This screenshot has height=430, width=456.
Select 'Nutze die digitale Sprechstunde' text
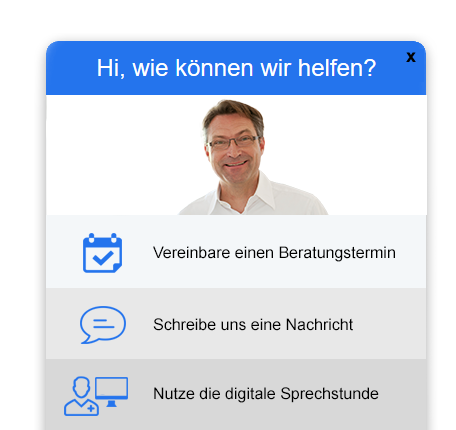266,394
